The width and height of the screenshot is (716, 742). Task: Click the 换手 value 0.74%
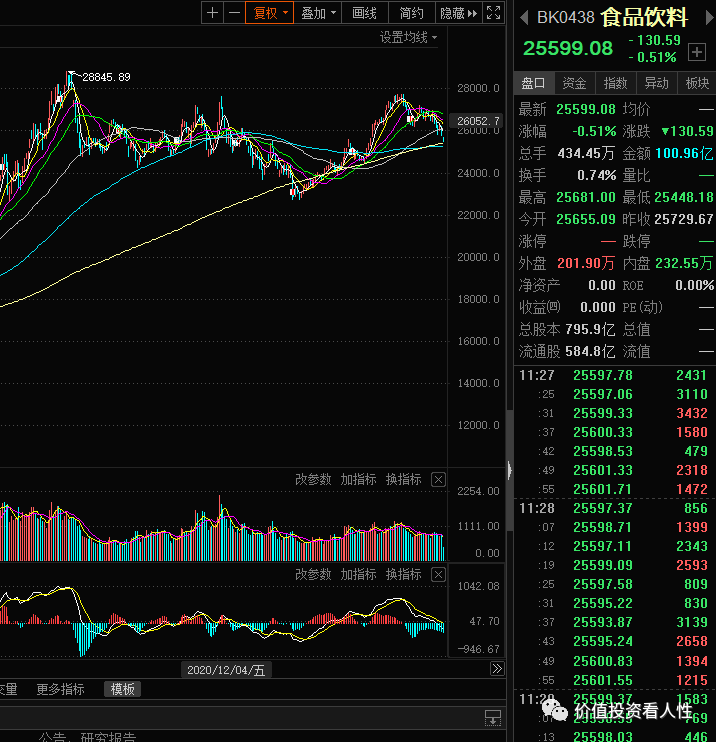(x=597, y=176)
